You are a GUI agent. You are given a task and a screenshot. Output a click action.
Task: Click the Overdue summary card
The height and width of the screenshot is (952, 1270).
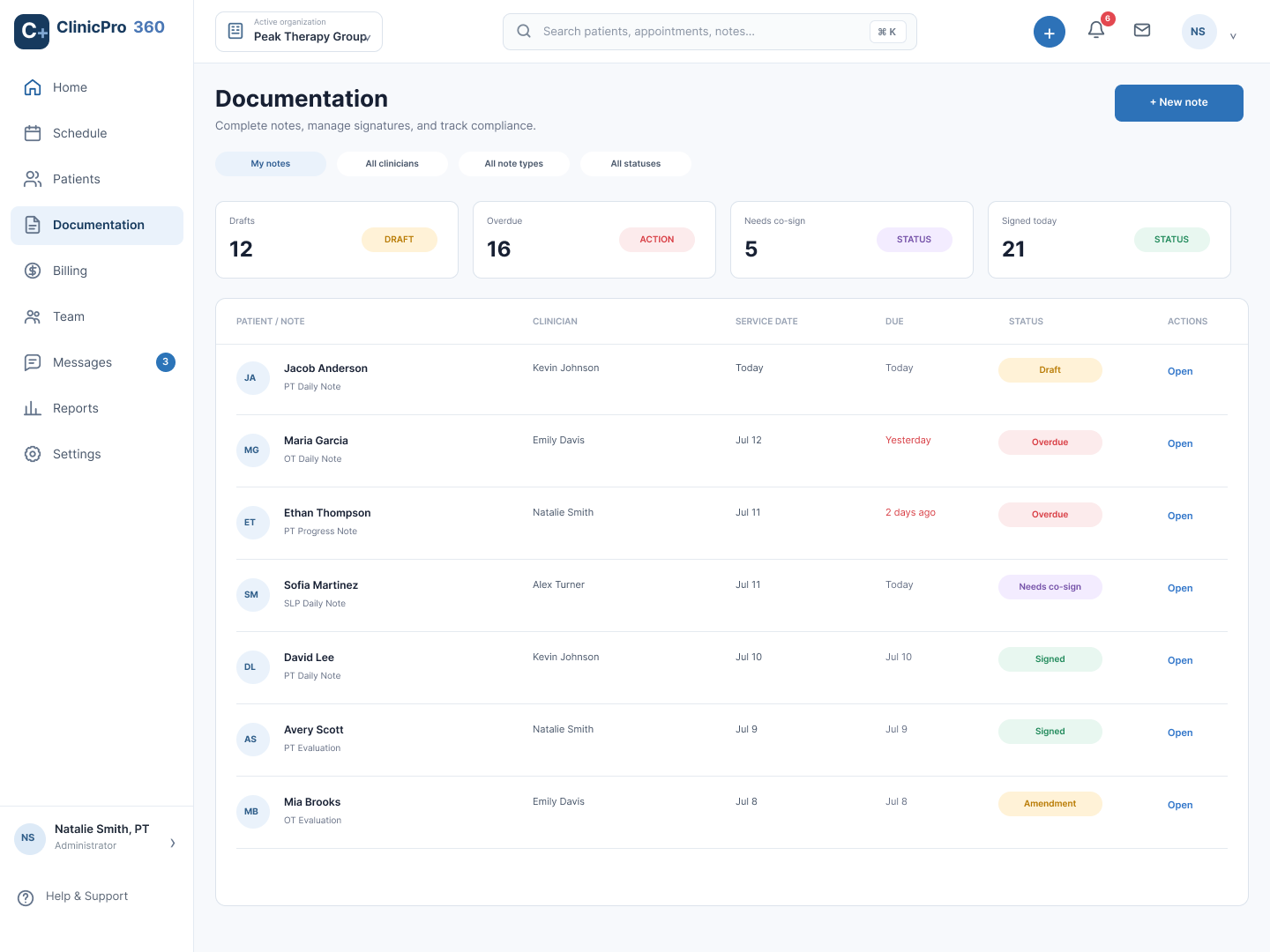tap(594, 240)
